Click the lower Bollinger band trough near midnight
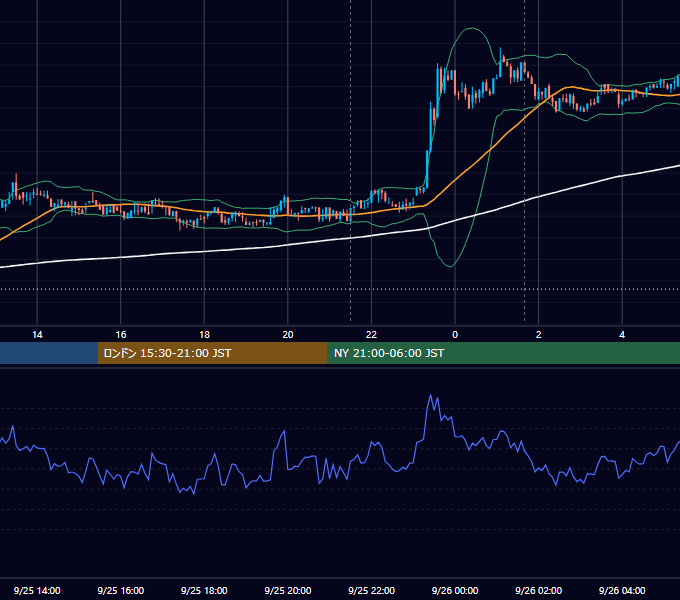 [x=451, y=266]
